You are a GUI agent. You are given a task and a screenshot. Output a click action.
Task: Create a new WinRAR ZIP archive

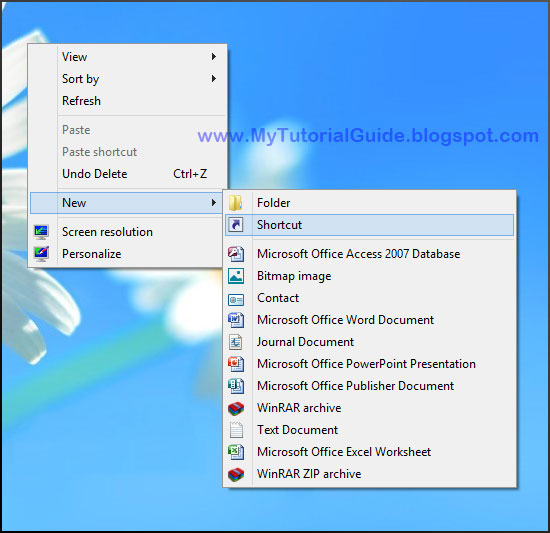click(370, 474)
